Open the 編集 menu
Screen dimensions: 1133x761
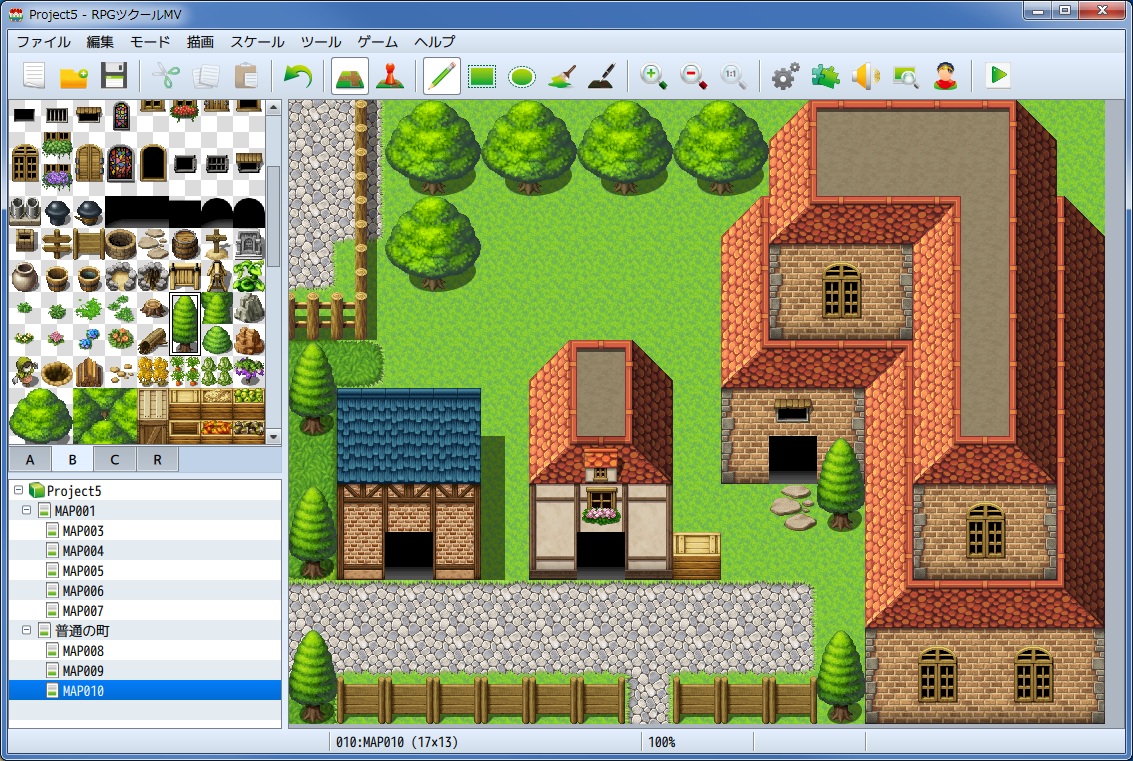tap(100, 42)
